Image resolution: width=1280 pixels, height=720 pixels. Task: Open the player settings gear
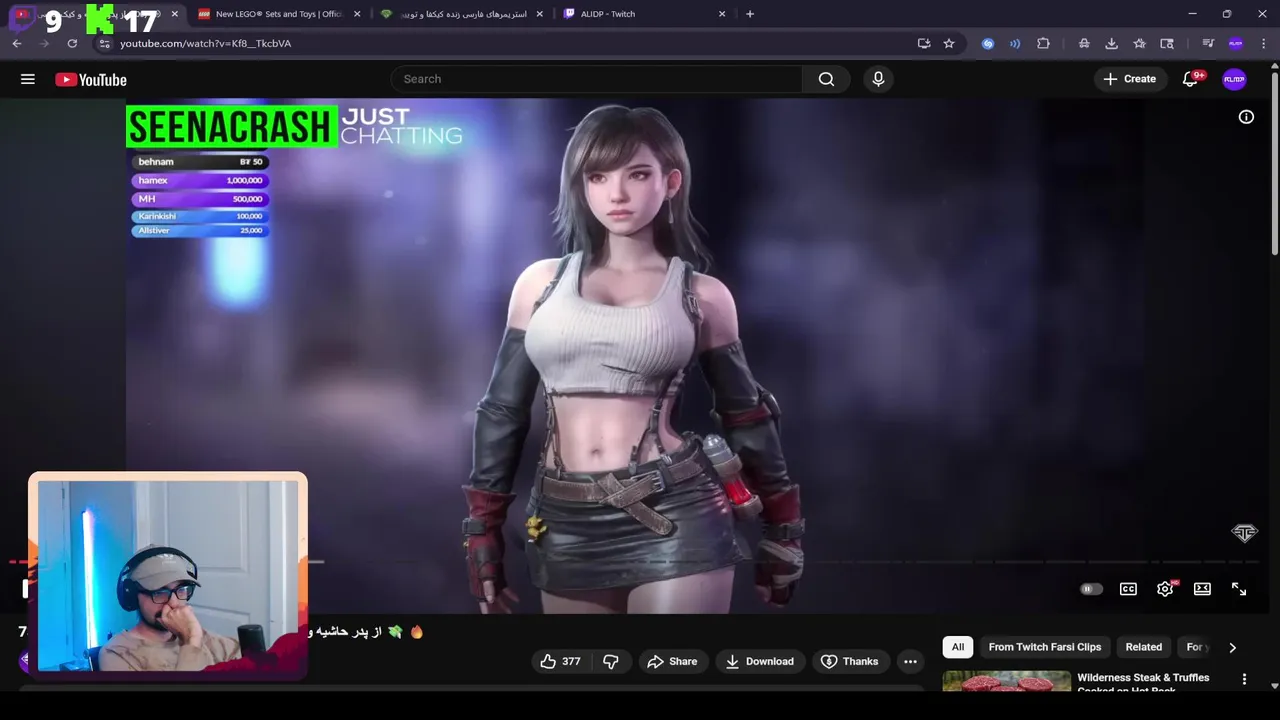pyautogui.click(x=1165, y=589)
